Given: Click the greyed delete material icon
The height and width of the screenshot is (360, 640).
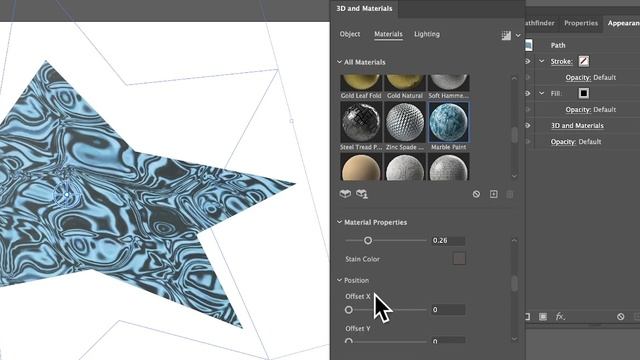Looking at the screenshot, I should [x=510, y=194].
